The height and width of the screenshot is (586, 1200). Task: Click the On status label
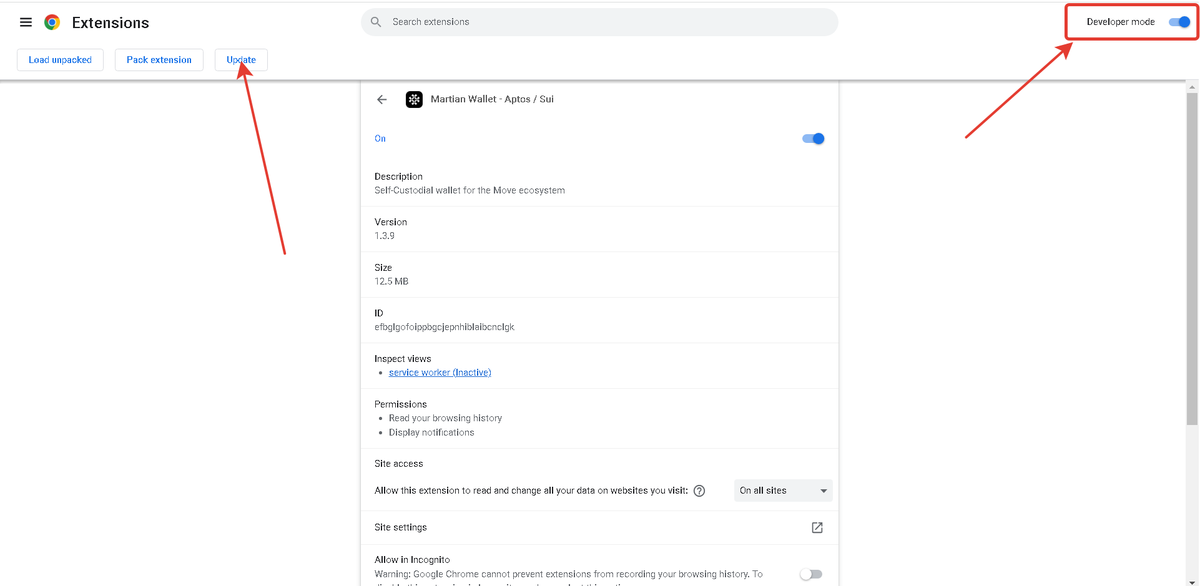pyautogui.click(x=380, y=139)
